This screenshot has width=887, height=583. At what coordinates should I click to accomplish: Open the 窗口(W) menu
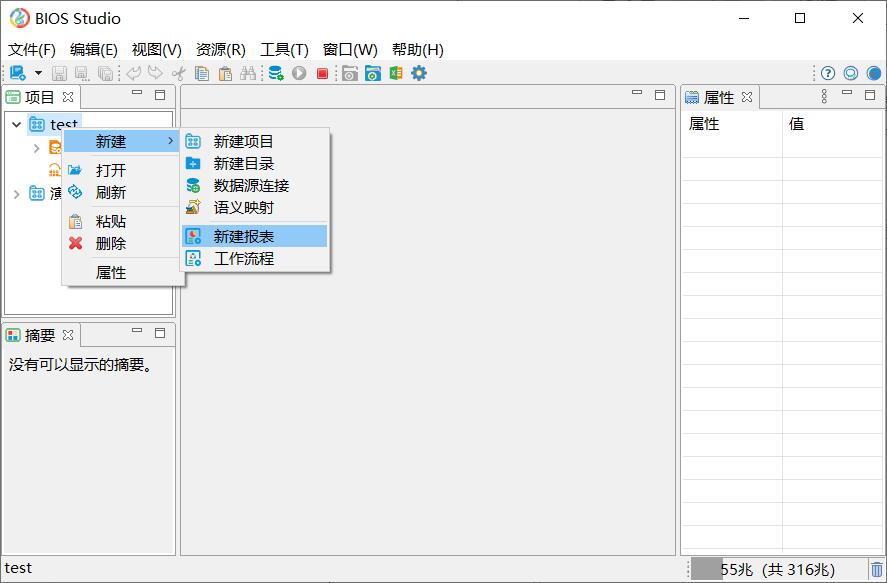click(x=350, y=50)
